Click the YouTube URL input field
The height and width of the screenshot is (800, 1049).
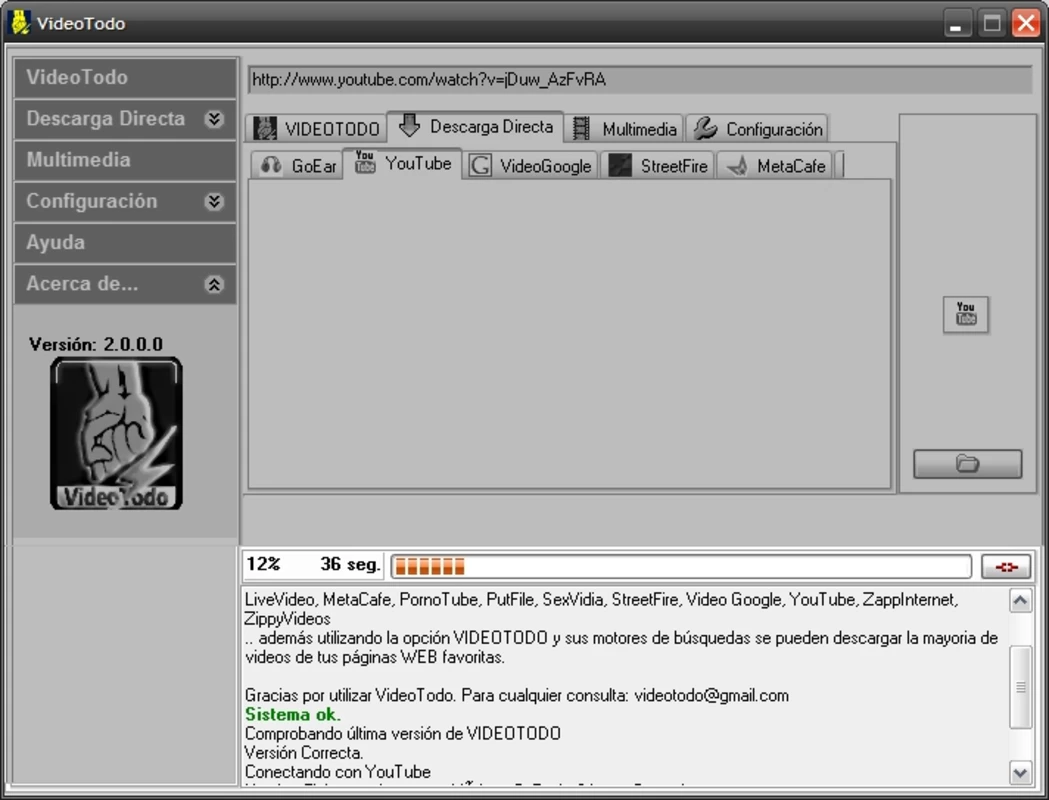click(x=640, y=80)
